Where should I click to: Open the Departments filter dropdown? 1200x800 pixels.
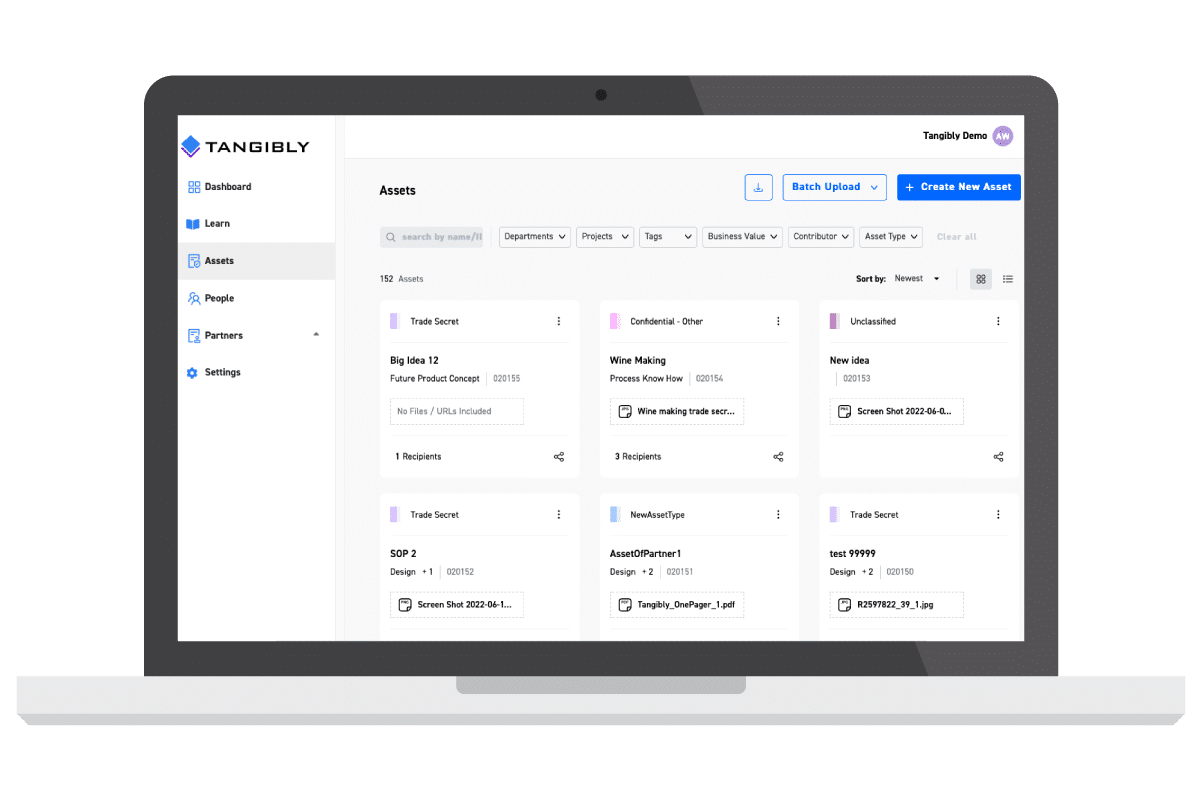(534, 236)
